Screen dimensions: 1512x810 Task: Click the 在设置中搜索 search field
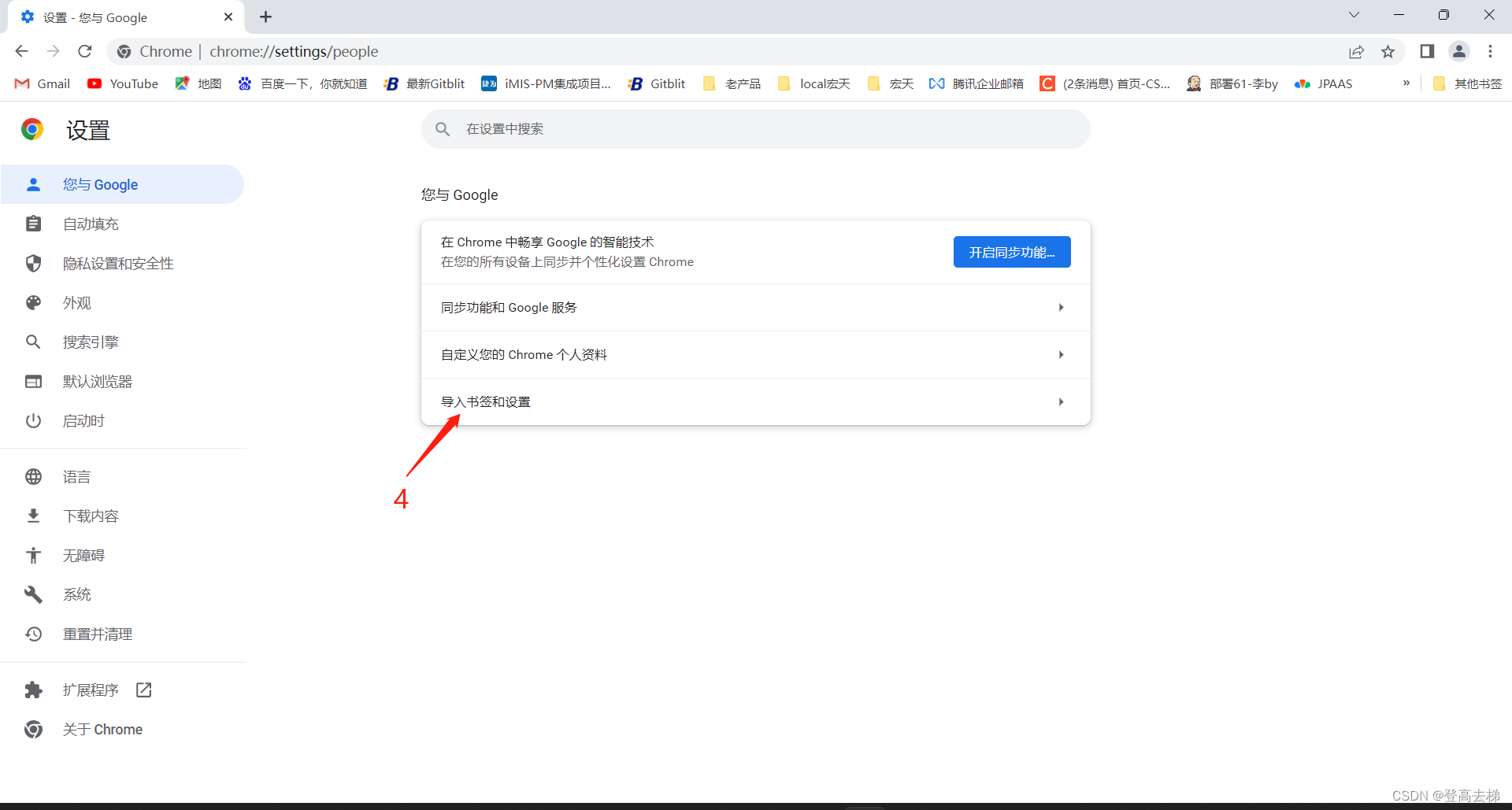pos(755,129)
